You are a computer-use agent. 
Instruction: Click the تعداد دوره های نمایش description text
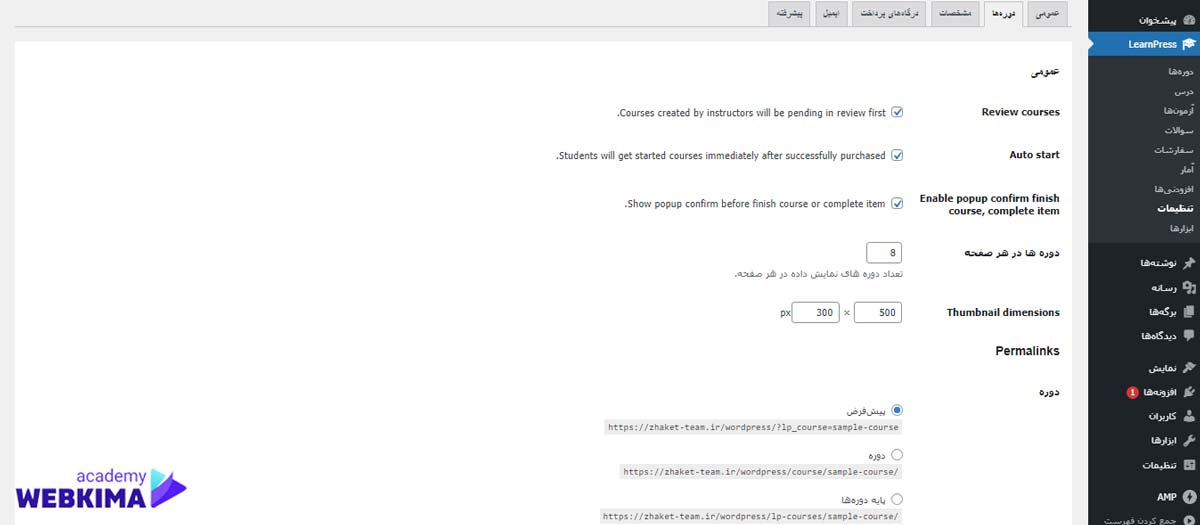tap(820, 274)
